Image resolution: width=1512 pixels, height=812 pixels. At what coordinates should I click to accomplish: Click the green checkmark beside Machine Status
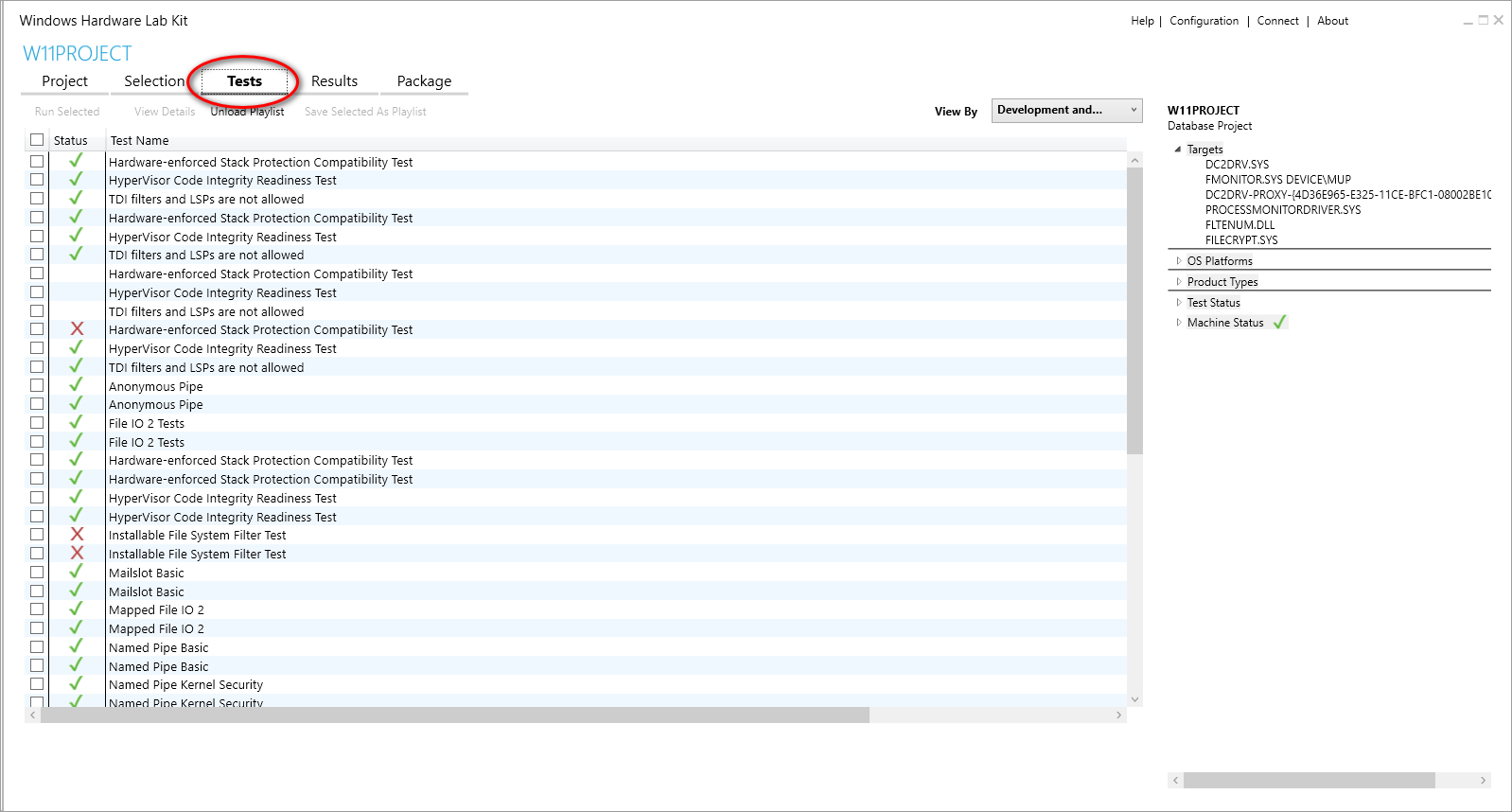(x=1279, y=323)
